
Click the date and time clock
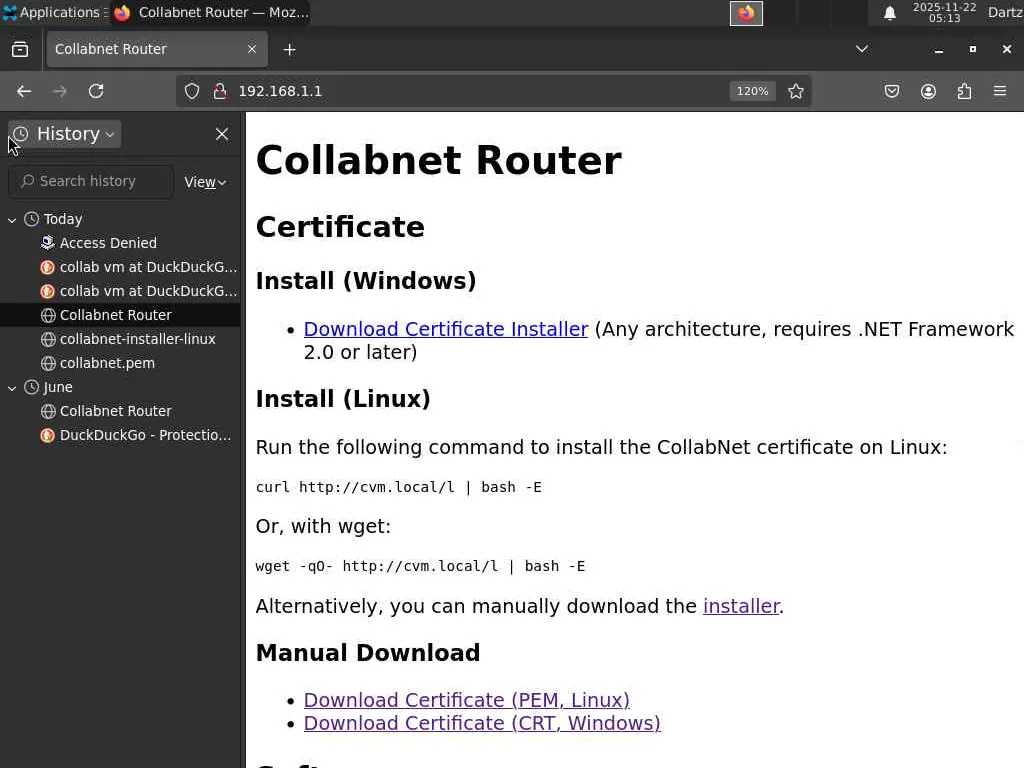pos(944,12)
